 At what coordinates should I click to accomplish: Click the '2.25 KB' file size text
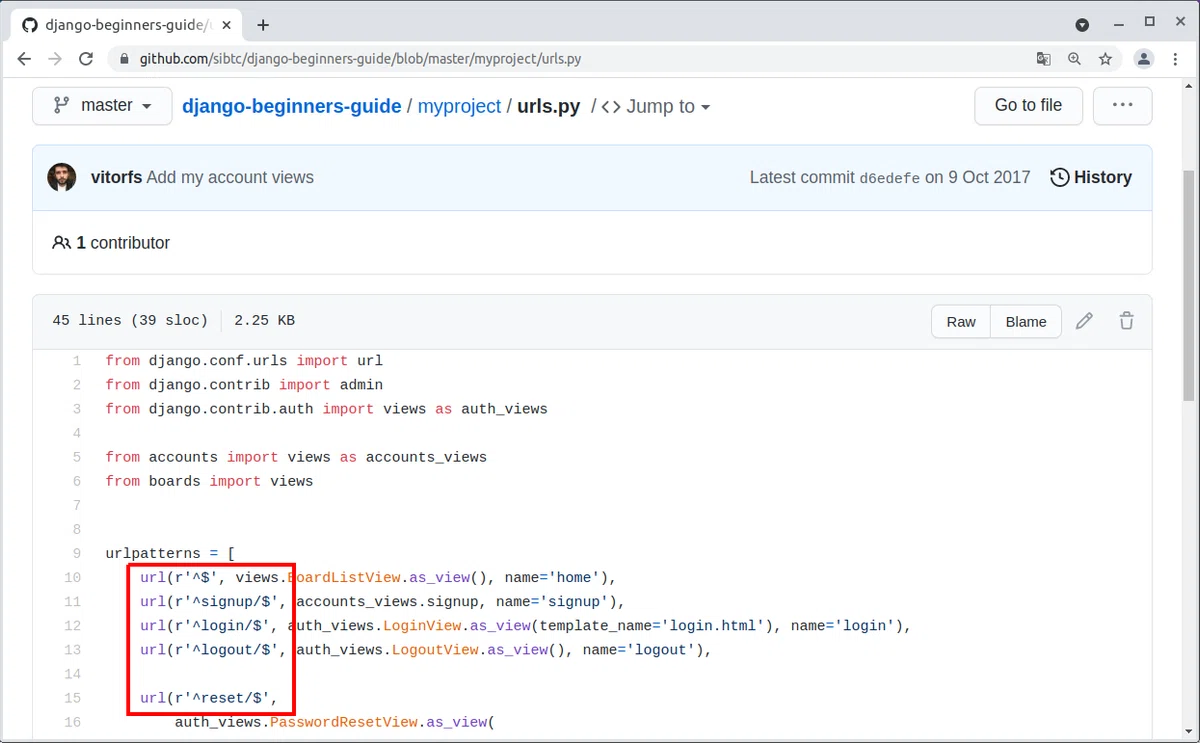pos(264,321)
